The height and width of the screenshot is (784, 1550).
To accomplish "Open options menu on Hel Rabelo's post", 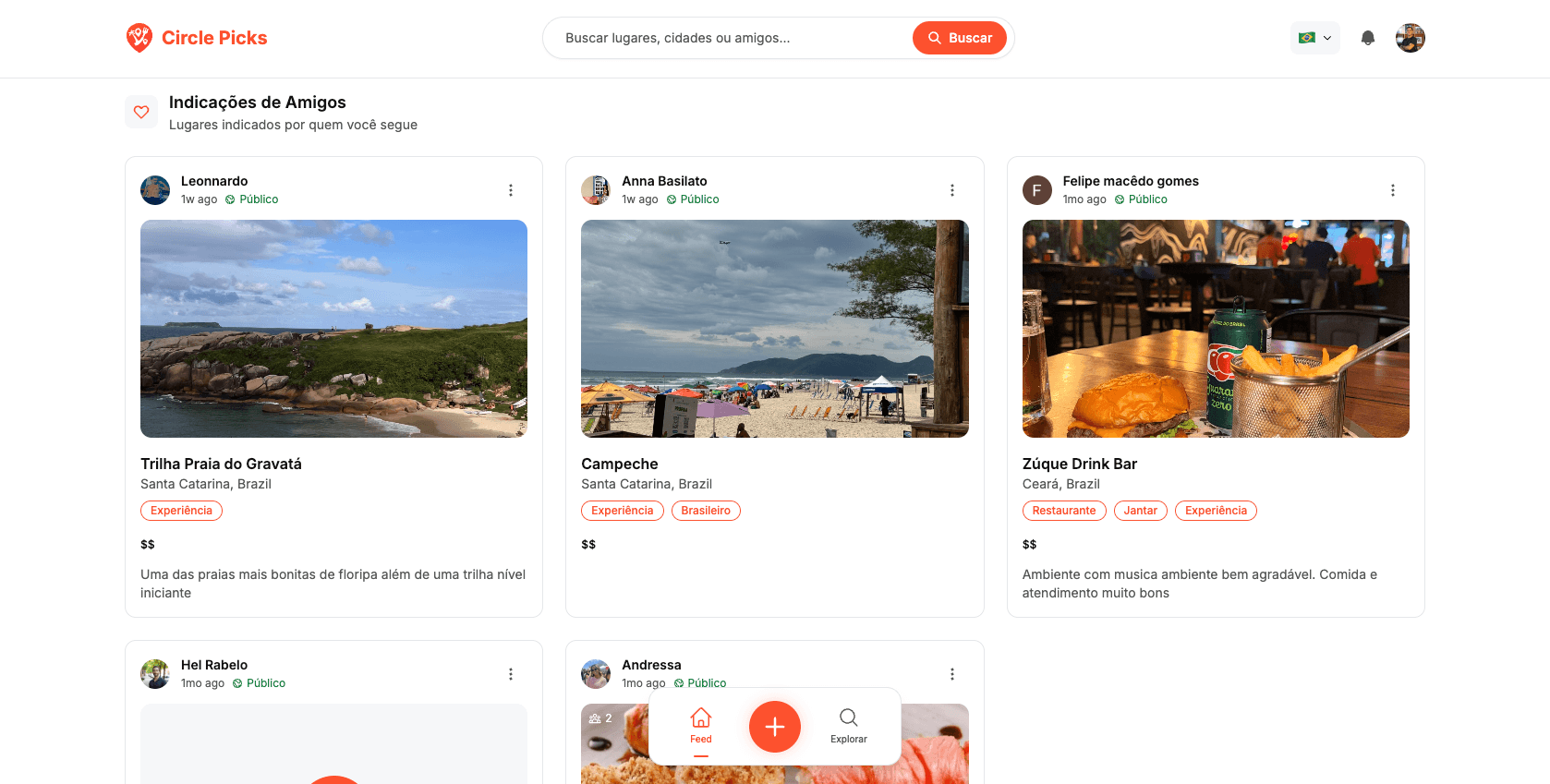I will pyautogui.click(x=511, y=674).
